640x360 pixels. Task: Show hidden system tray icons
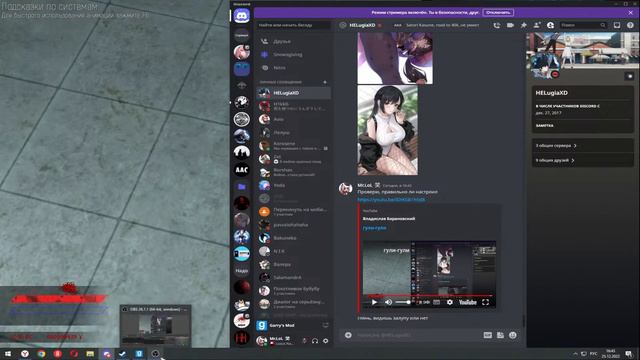coord(575,354)
